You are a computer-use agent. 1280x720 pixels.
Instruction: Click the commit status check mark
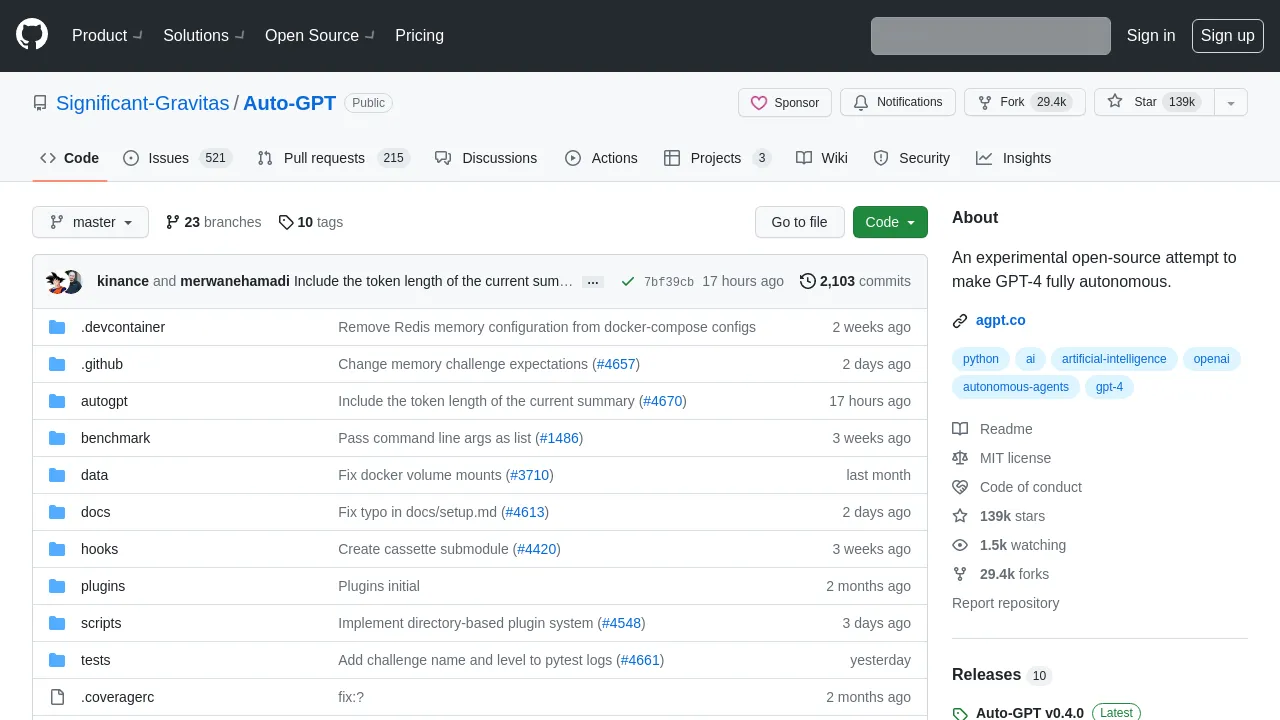[628, 282]
